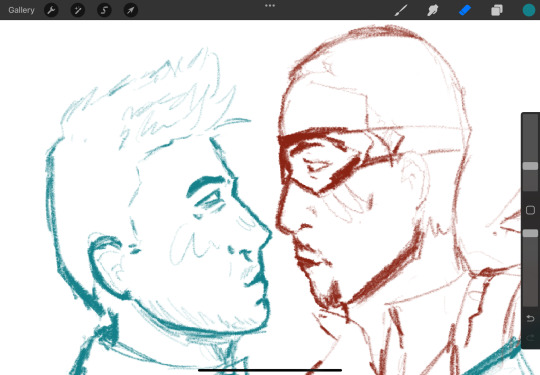The height and width of the screenshot is (375, 540).
Task: Tap the teal character's thick eyebrow
Action: pos(206,185)
